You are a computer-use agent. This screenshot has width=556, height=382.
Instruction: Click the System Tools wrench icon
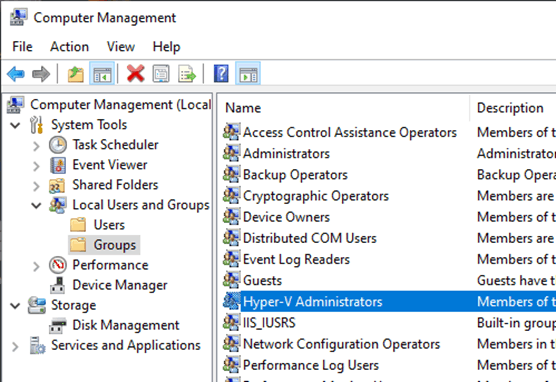[x=37, y=125]
